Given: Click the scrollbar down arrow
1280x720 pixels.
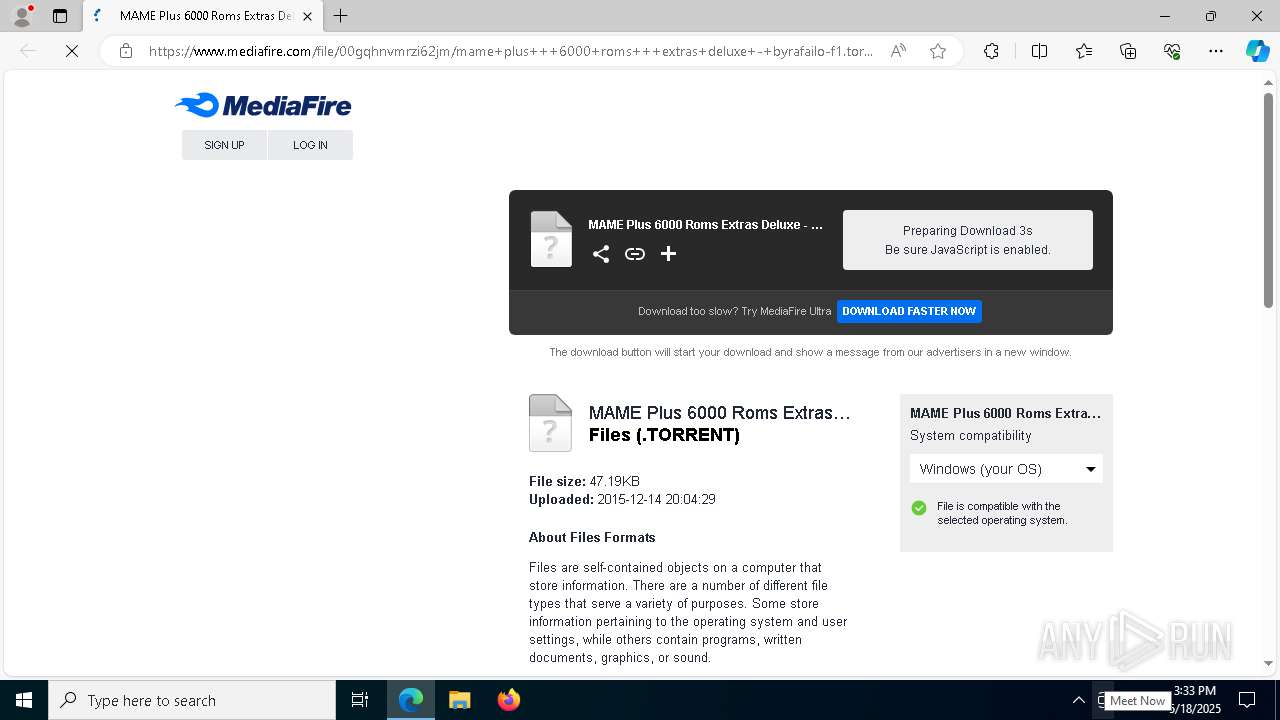Looking at the screenshot, I should pos(1269,663).
